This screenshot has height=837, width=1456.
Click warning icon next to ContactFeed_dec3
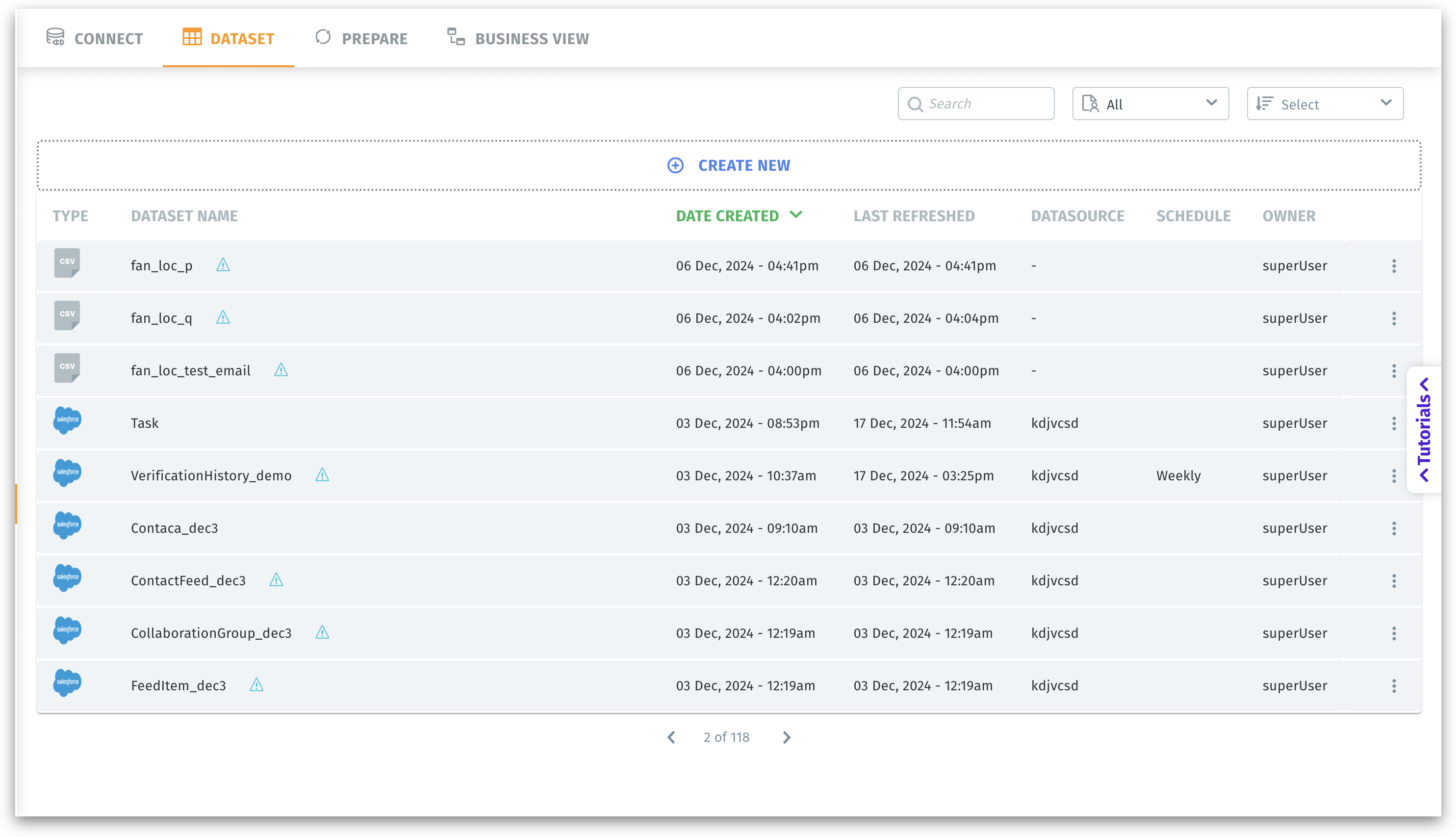click(x=277, y=579)
